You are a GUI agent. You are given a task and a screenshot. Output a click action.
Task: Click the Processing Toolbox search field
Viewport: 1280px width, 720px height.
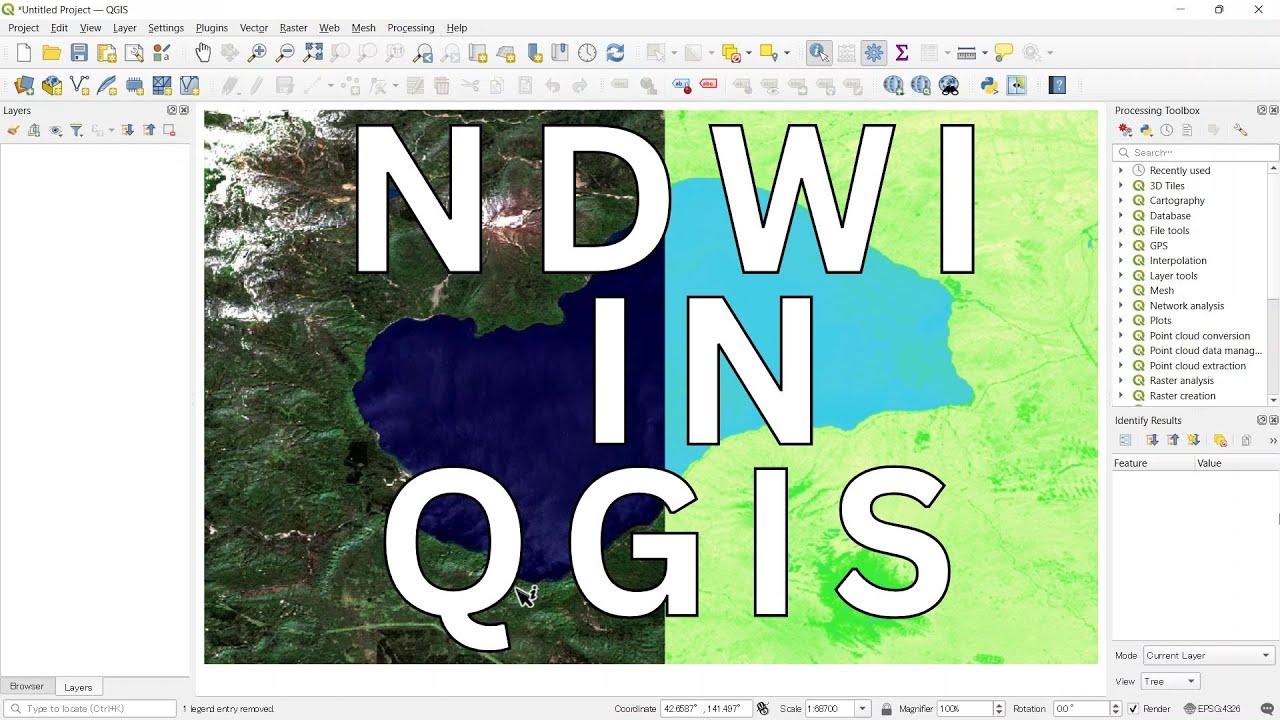(x=1195, y=153)
